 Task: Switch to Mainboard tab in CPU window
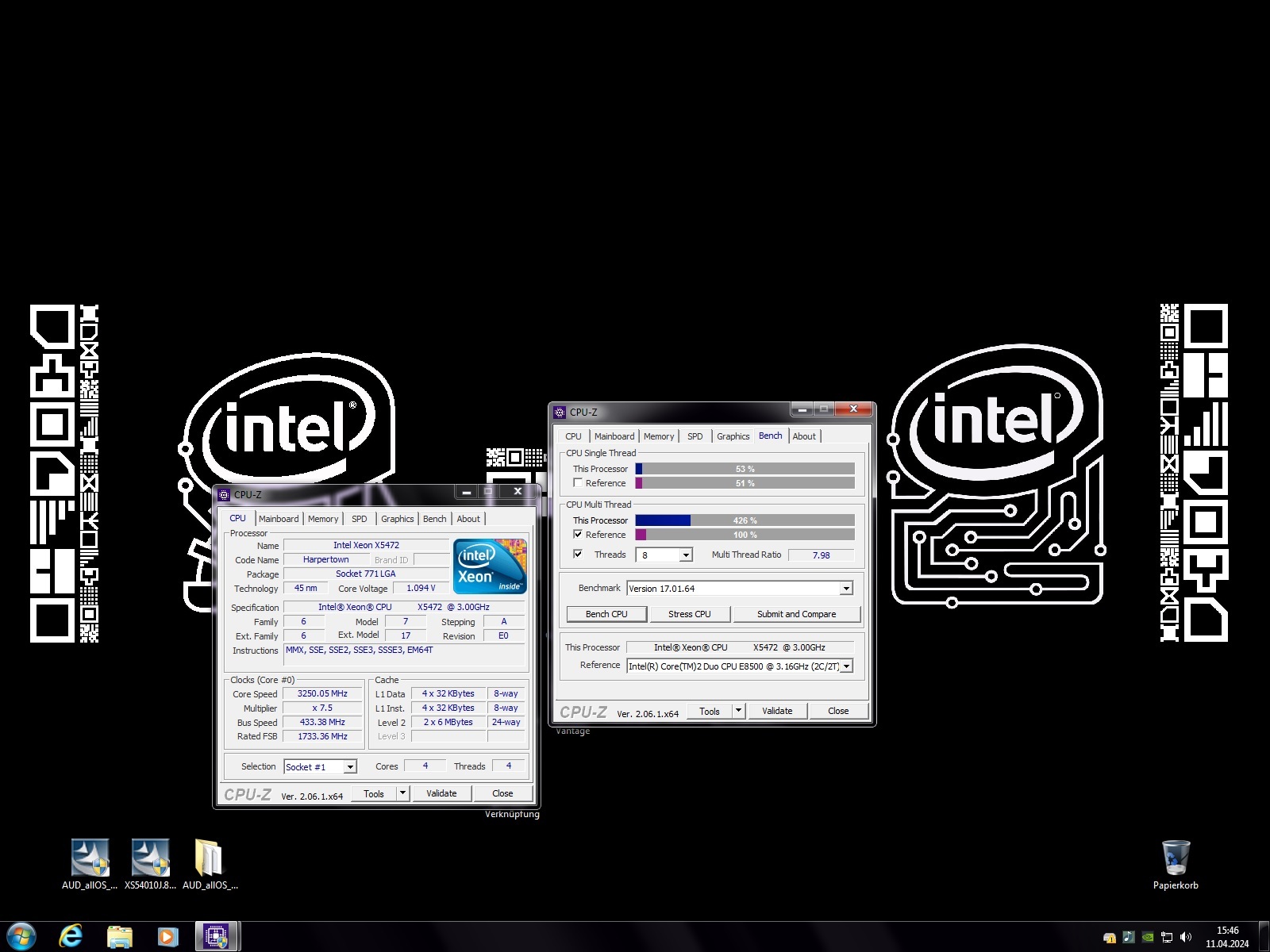(279, 519)
